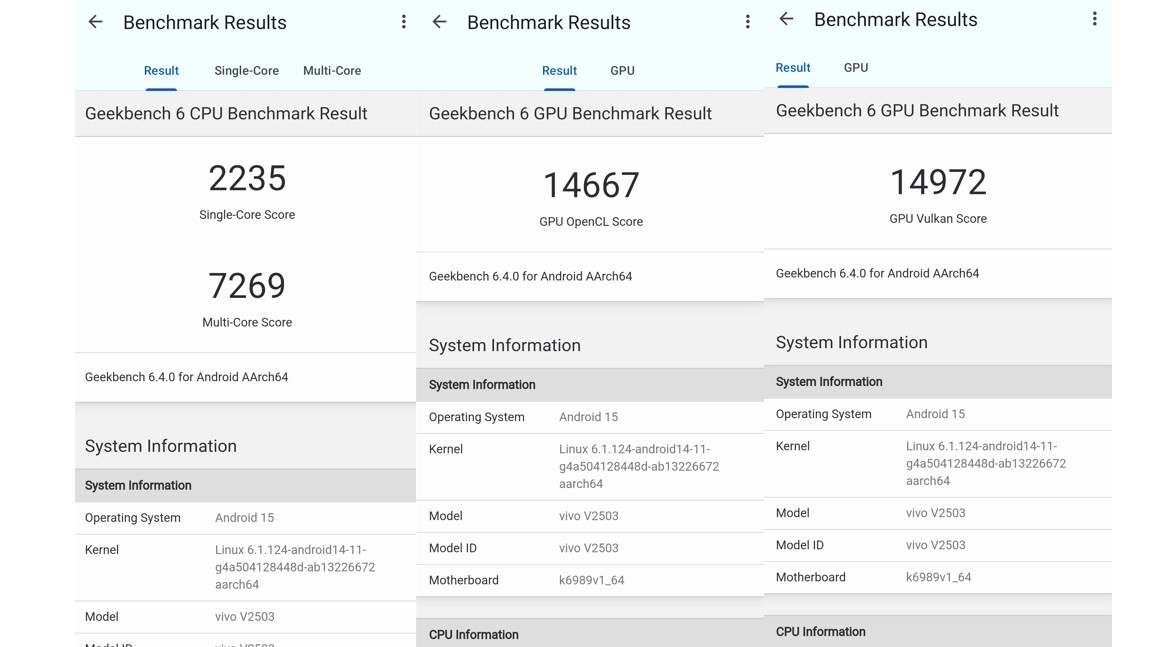Switch to GPU tab on Vulkan screen

pyautogui.click(x=856, y=68)
